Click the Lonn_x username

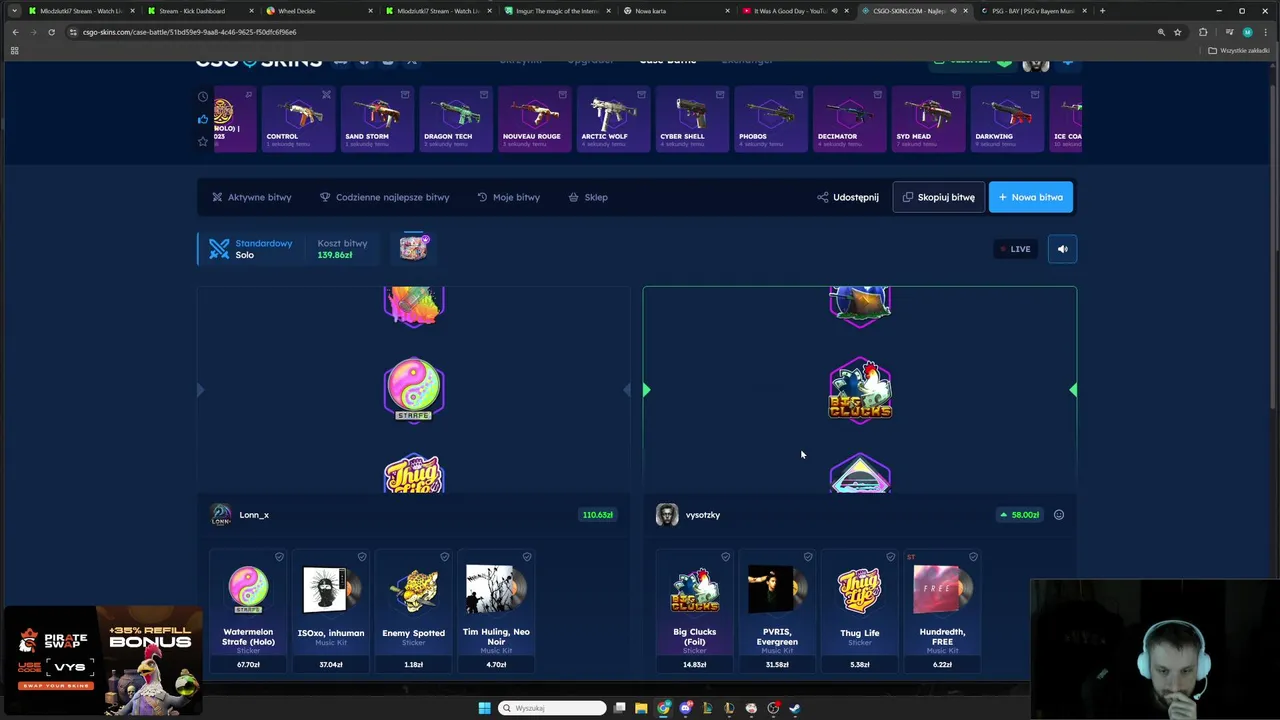254,515
